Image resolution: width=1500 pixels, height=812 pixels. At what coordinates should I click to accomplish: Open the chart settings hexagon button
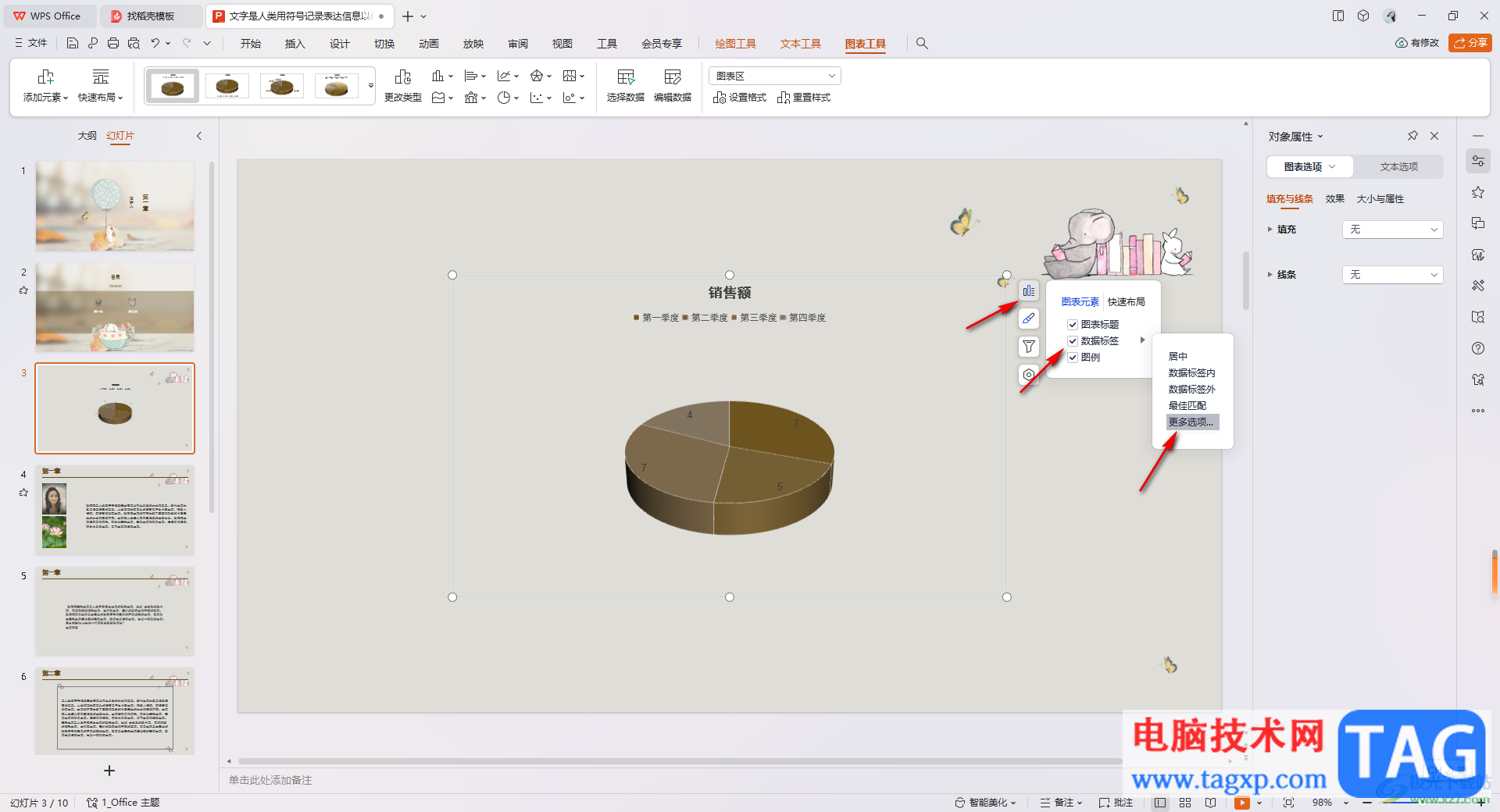tap(1029, 375)
